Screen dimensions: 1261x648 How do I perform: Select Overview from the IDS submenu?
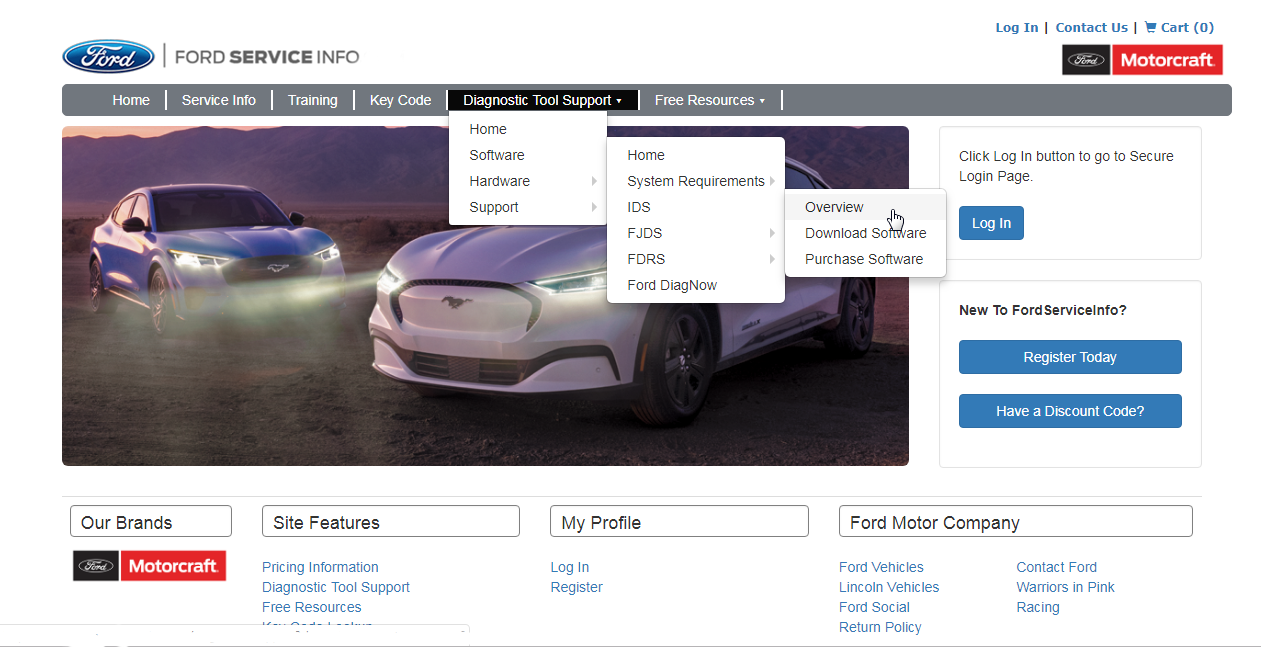coord(834,207)
